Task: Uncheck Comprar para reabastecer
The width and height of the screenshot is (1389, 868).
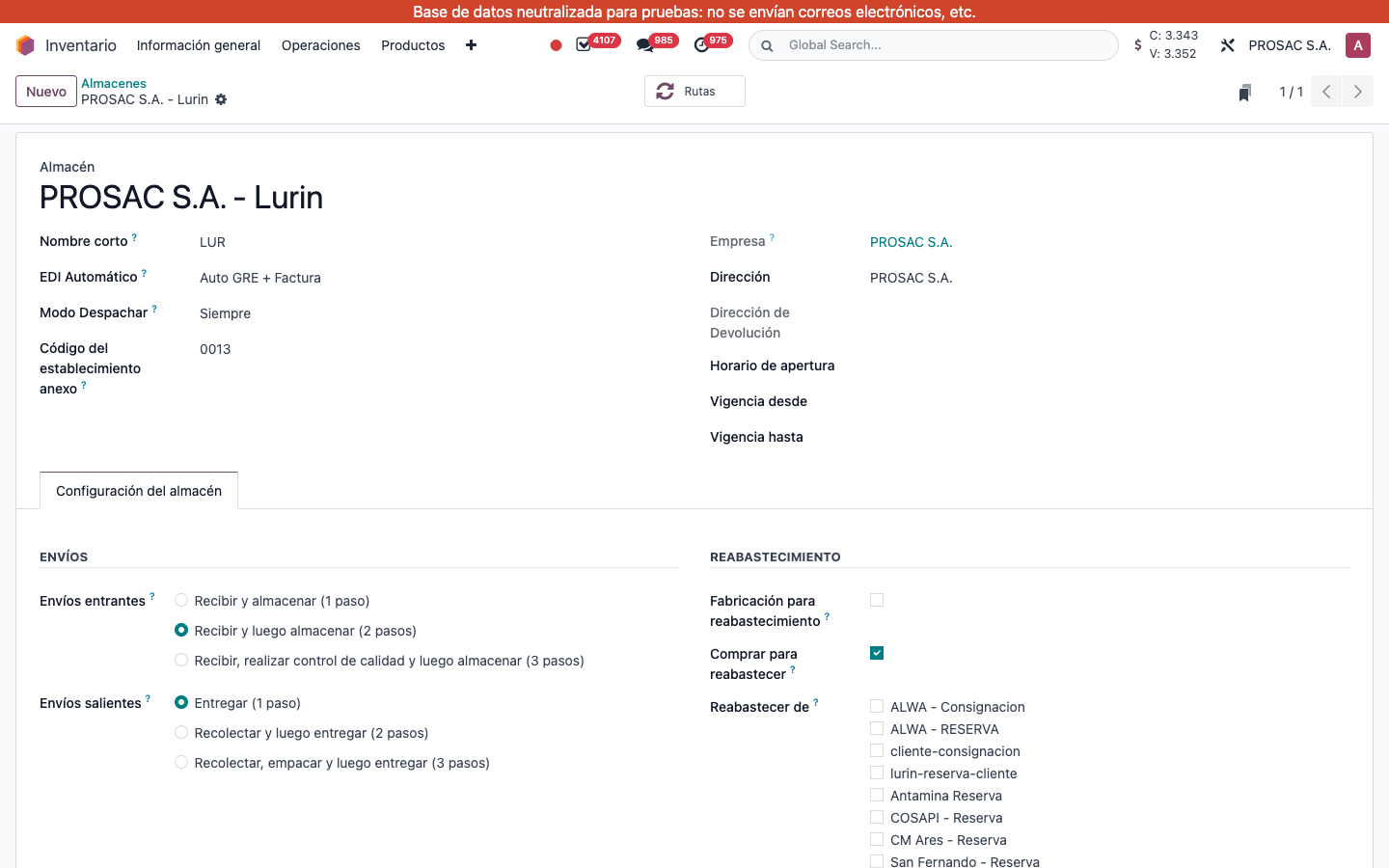Action: coord(877,653)
